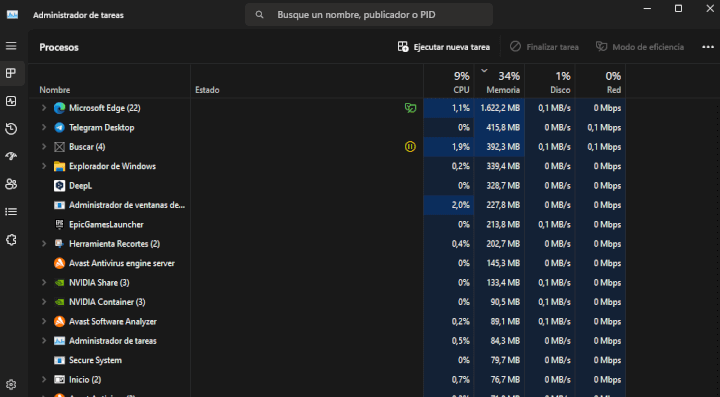The height and width of the screenshot is (397, 720).
Task: Click the yellow suspended icon on Buscar row
Action: click(410, 146)
